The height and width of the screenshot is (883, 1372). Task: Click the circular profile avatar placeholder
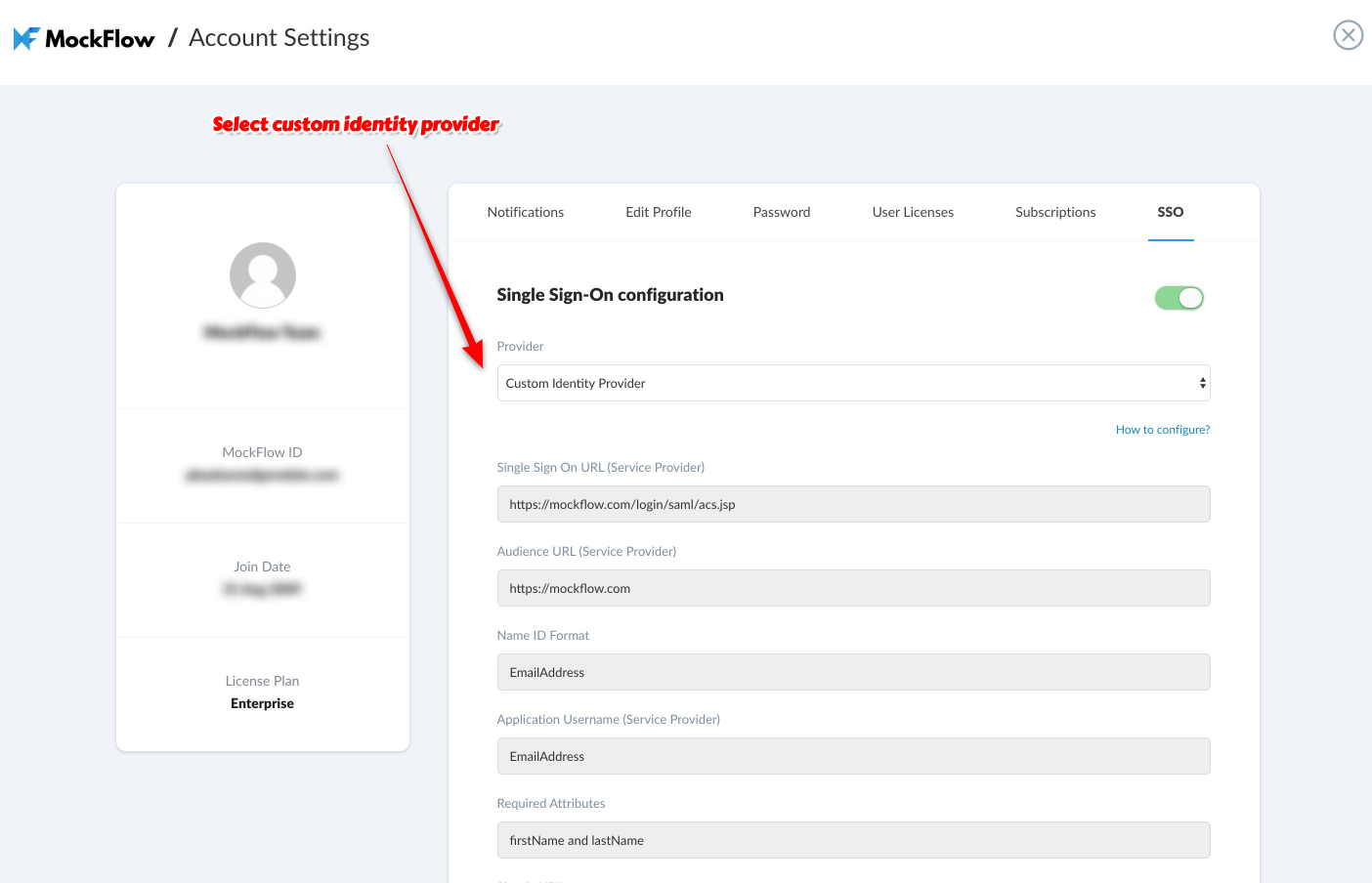(262, 274)
